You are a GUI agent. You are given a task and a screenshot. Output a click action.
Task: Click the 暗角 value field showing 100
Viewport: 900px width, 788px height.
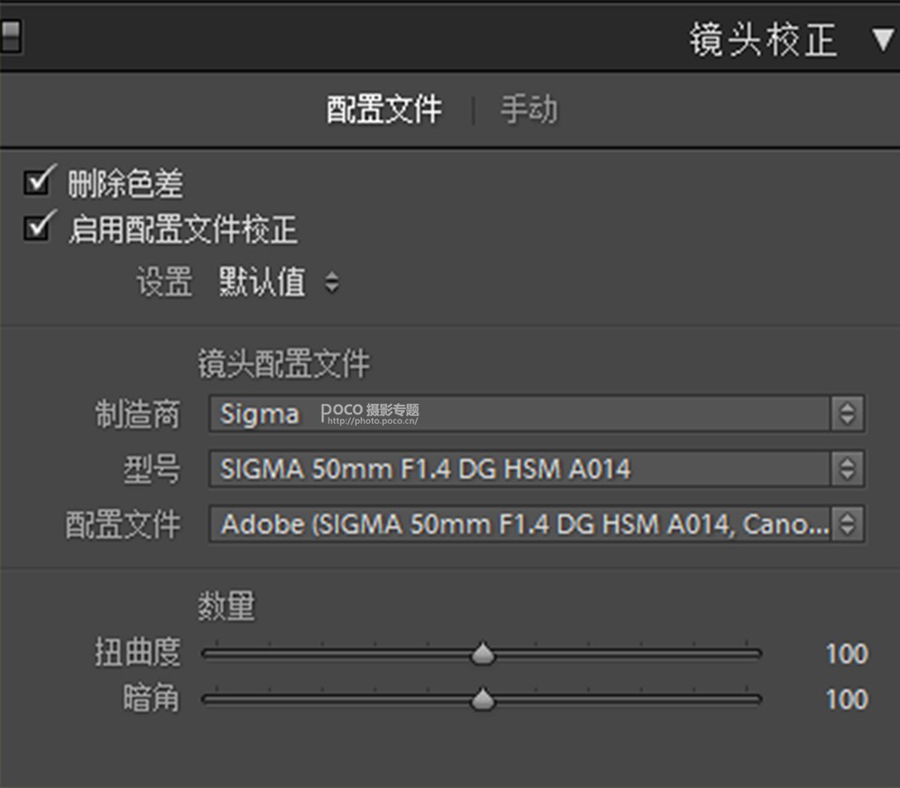point(846,699)
